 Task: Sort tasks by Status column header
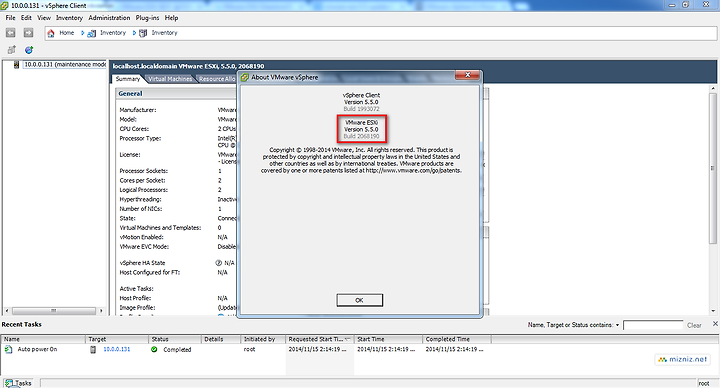[175, 339]
